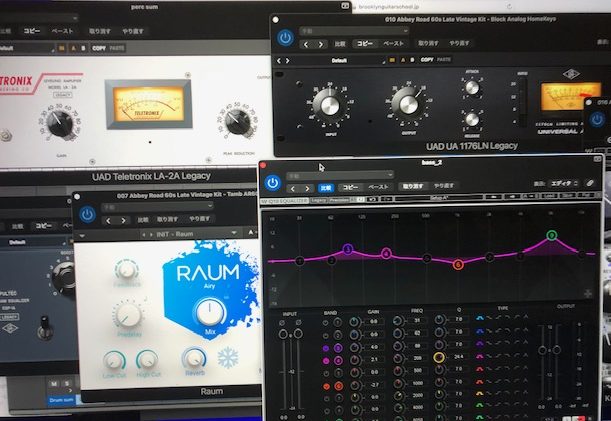Click the LA-2A Peak Reduction knob
Screen dimensions: 611x421
pos(237,122)
